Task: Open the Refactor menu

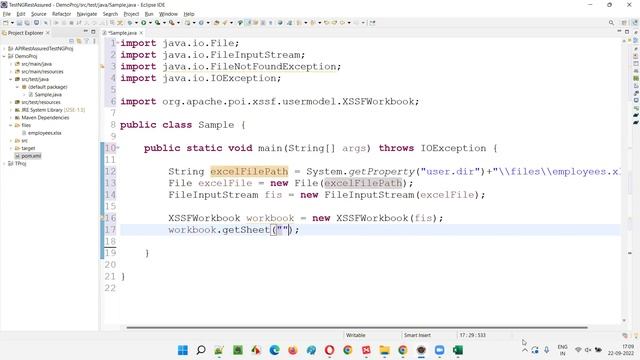Action: pyautogui.click(x=62, y=14)
